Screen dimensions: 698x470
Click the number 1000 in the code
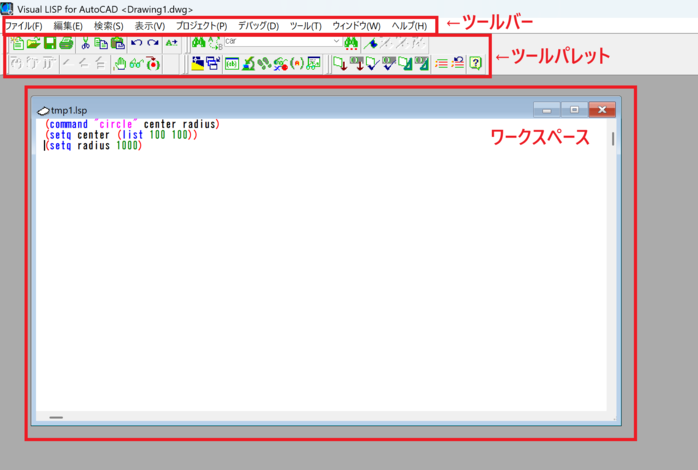127,146
